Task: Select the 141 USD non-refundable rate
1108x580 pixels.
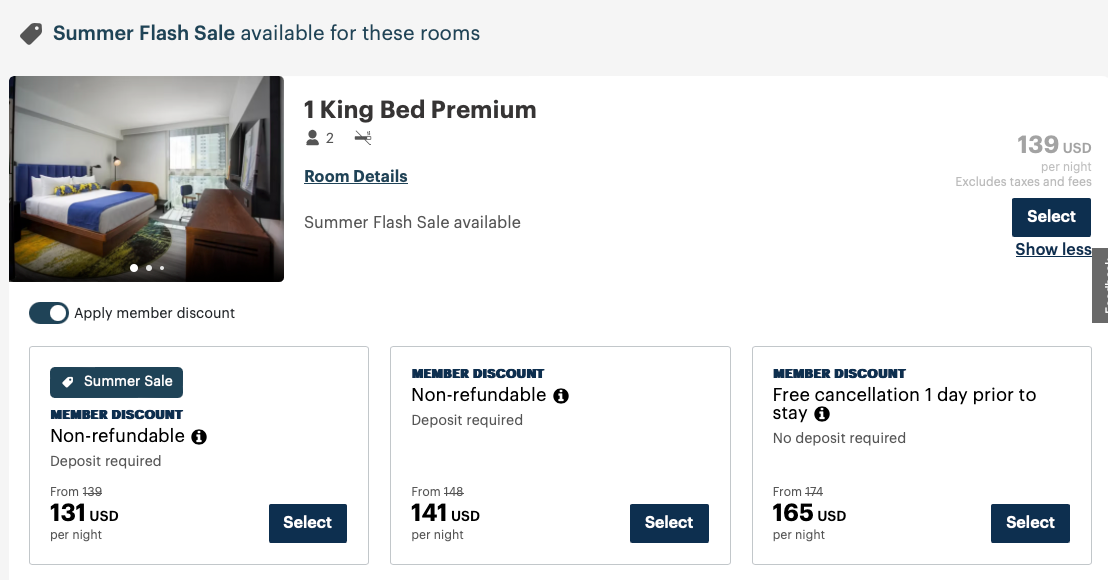Action: (669, 523)
